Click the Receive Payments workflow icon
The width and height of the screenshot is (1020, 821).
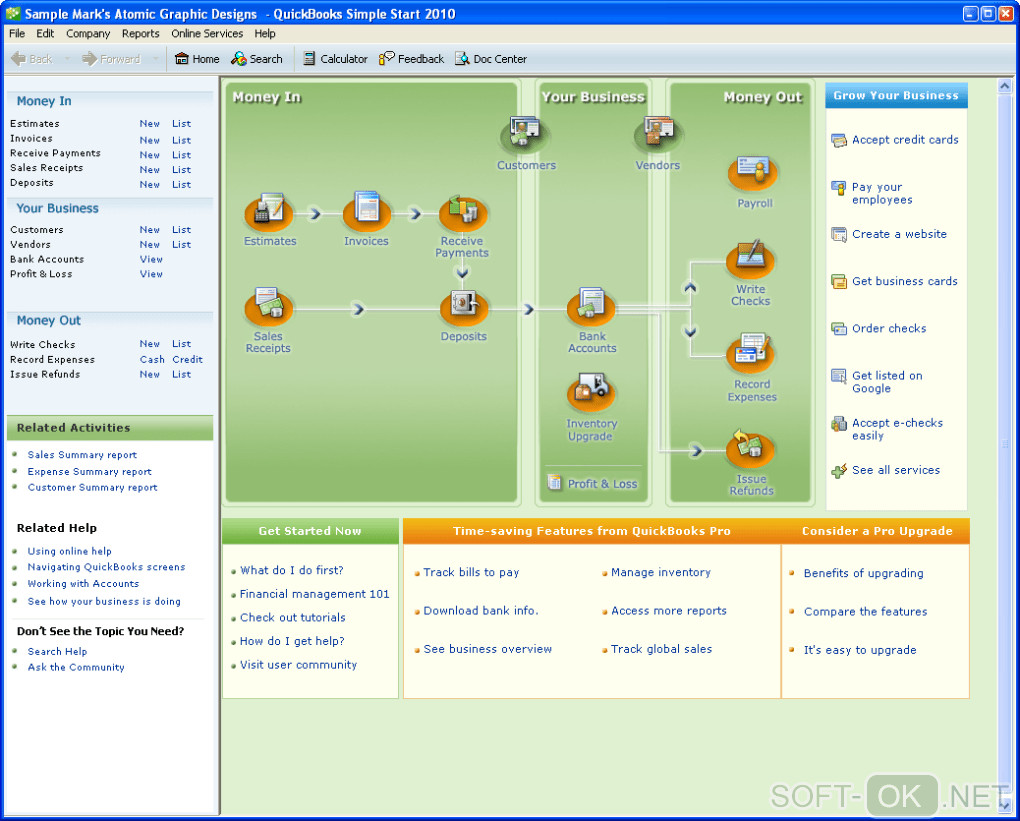pyautogui.click(x=463, y=213)
